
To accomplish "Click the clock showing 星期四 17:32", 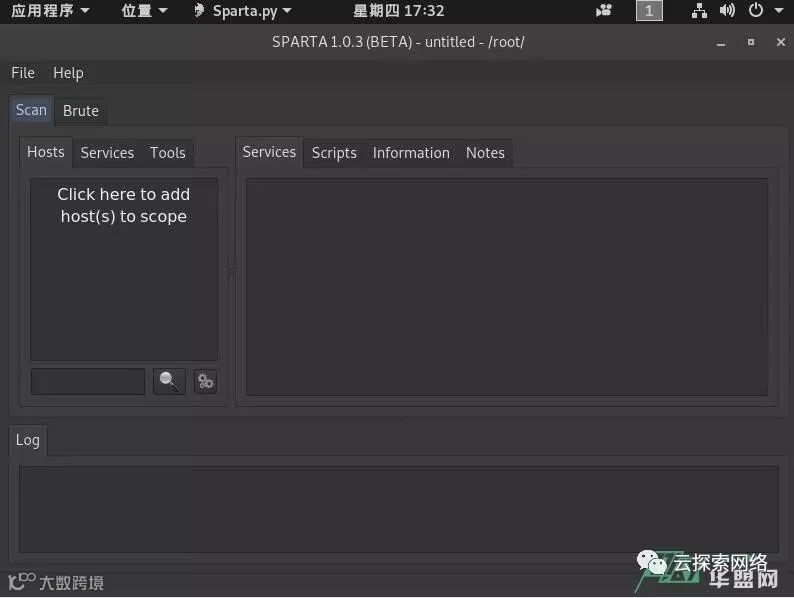I will click(x=399, y=11).
